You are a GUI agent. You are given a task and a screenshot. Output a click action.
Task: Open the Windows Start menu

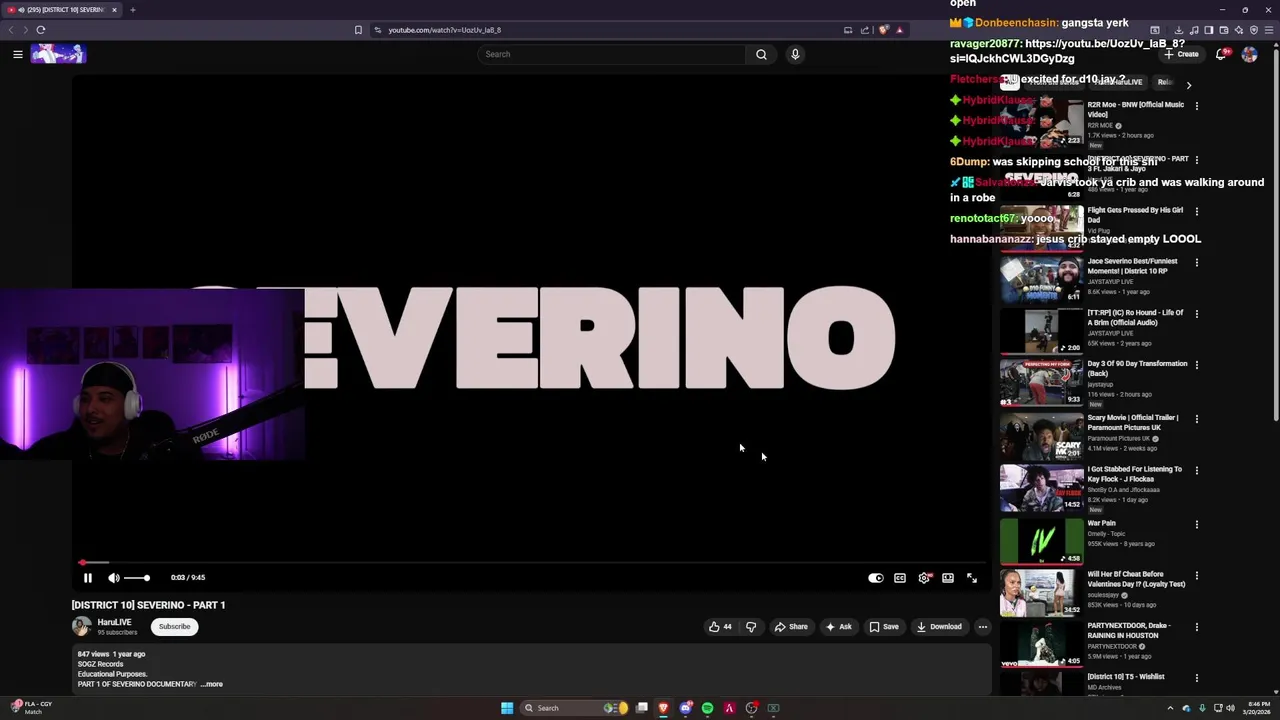click(x=507, y=708)
